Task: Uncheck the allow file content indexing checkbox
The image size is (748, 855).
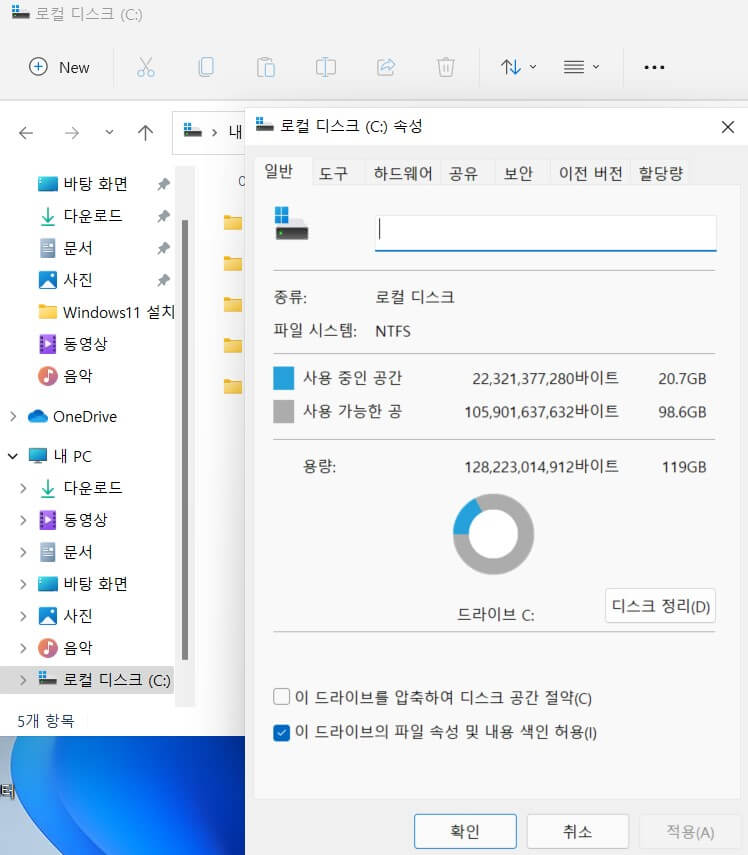Action: pos(281,732)
